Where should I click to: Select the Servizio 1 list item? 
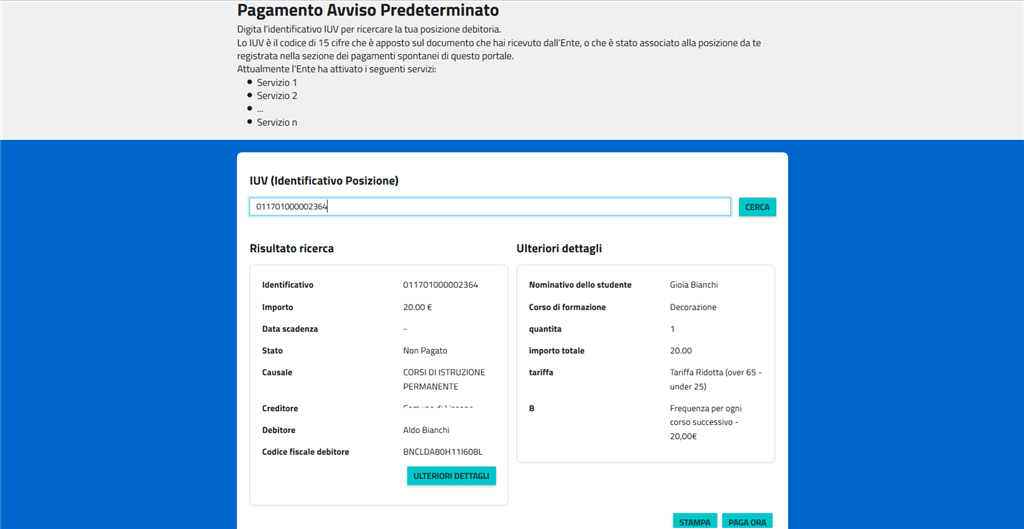[x=277, y=82]
